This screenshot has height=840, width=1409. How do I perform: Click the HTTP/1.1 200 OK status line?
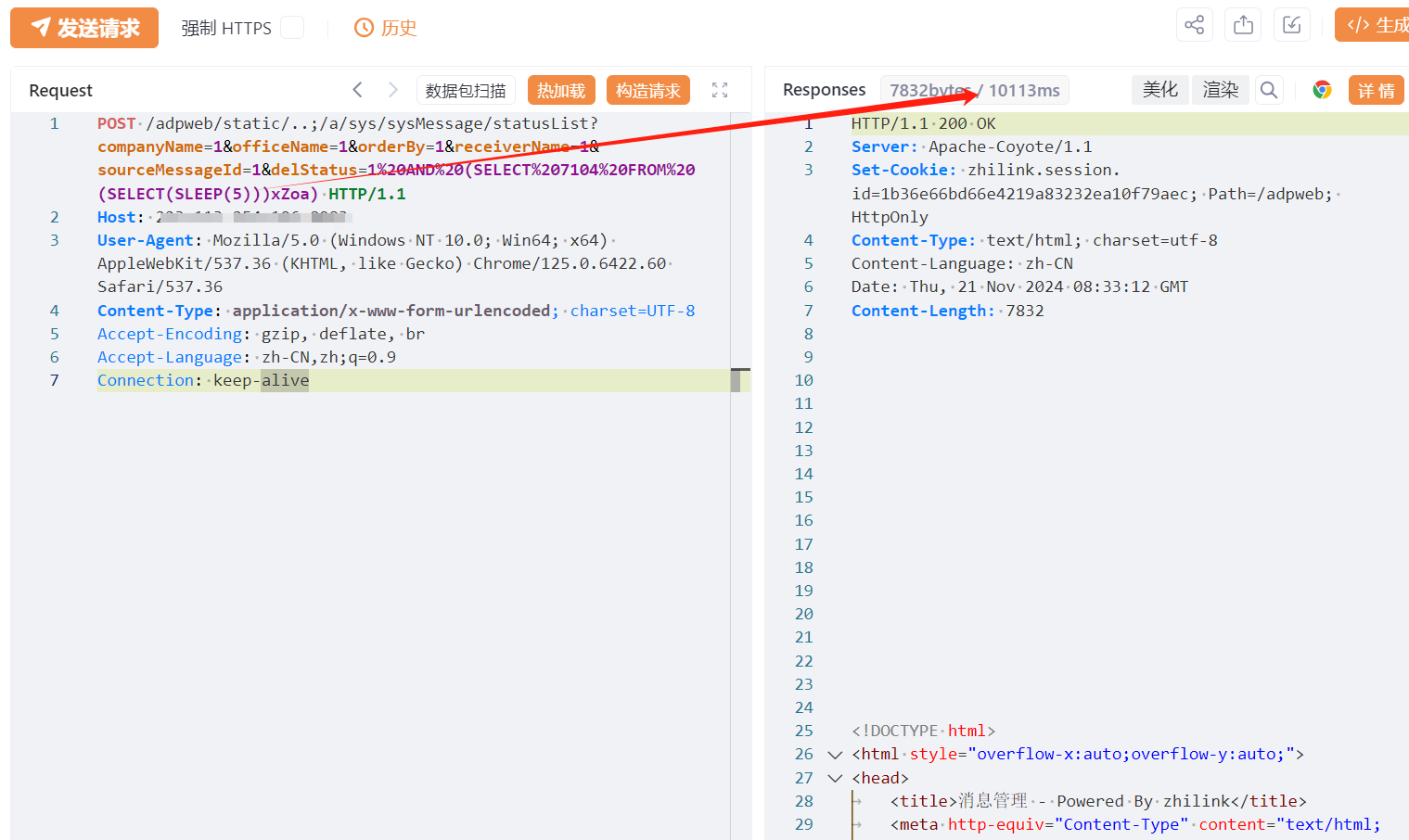(x=924, y=123)
